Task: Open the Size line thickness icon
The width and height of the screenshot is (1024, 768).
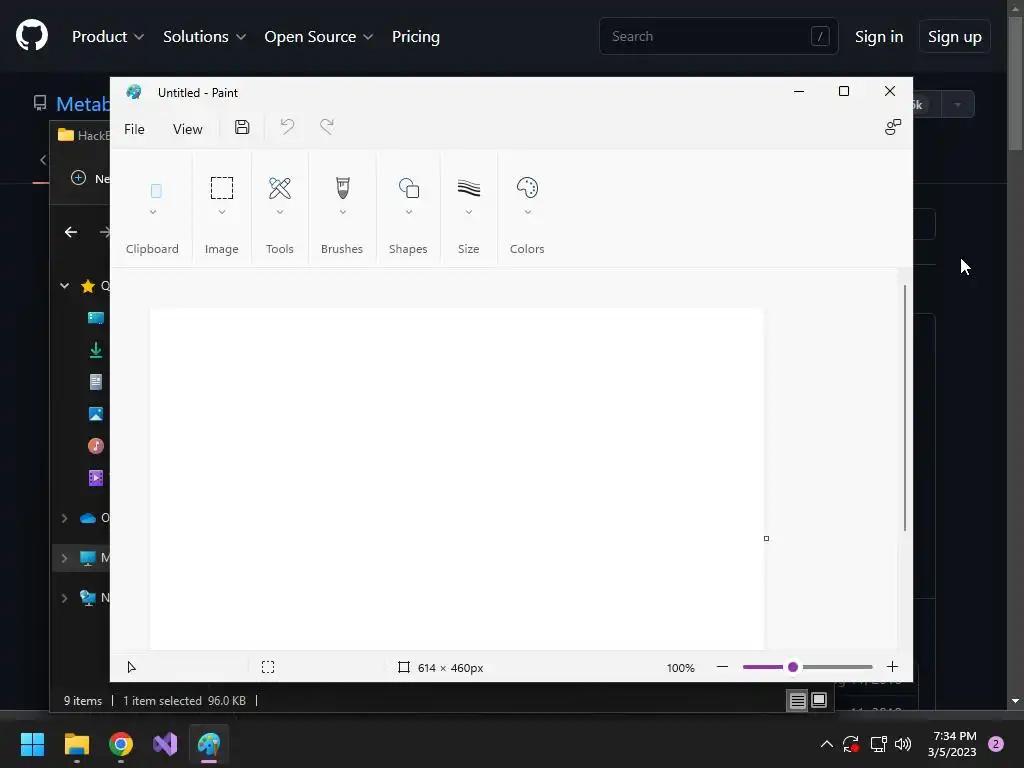Action: point(468,188)
